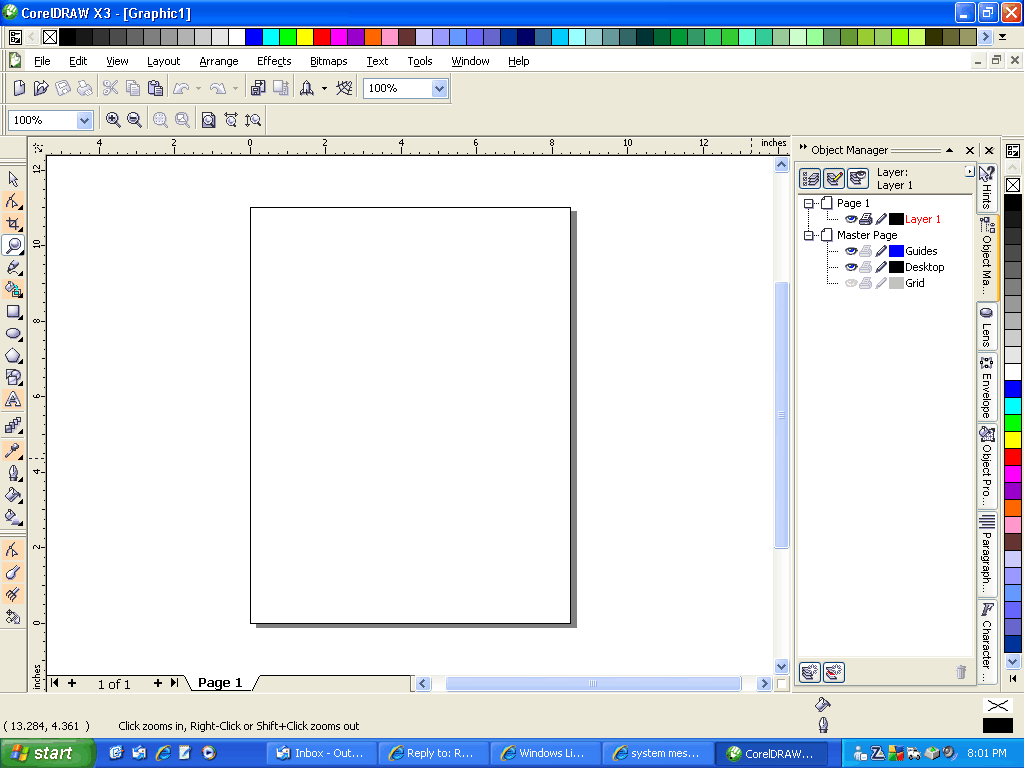Open the Undo history dropdown arrow

pyautogui.click(x=199, y=88)
